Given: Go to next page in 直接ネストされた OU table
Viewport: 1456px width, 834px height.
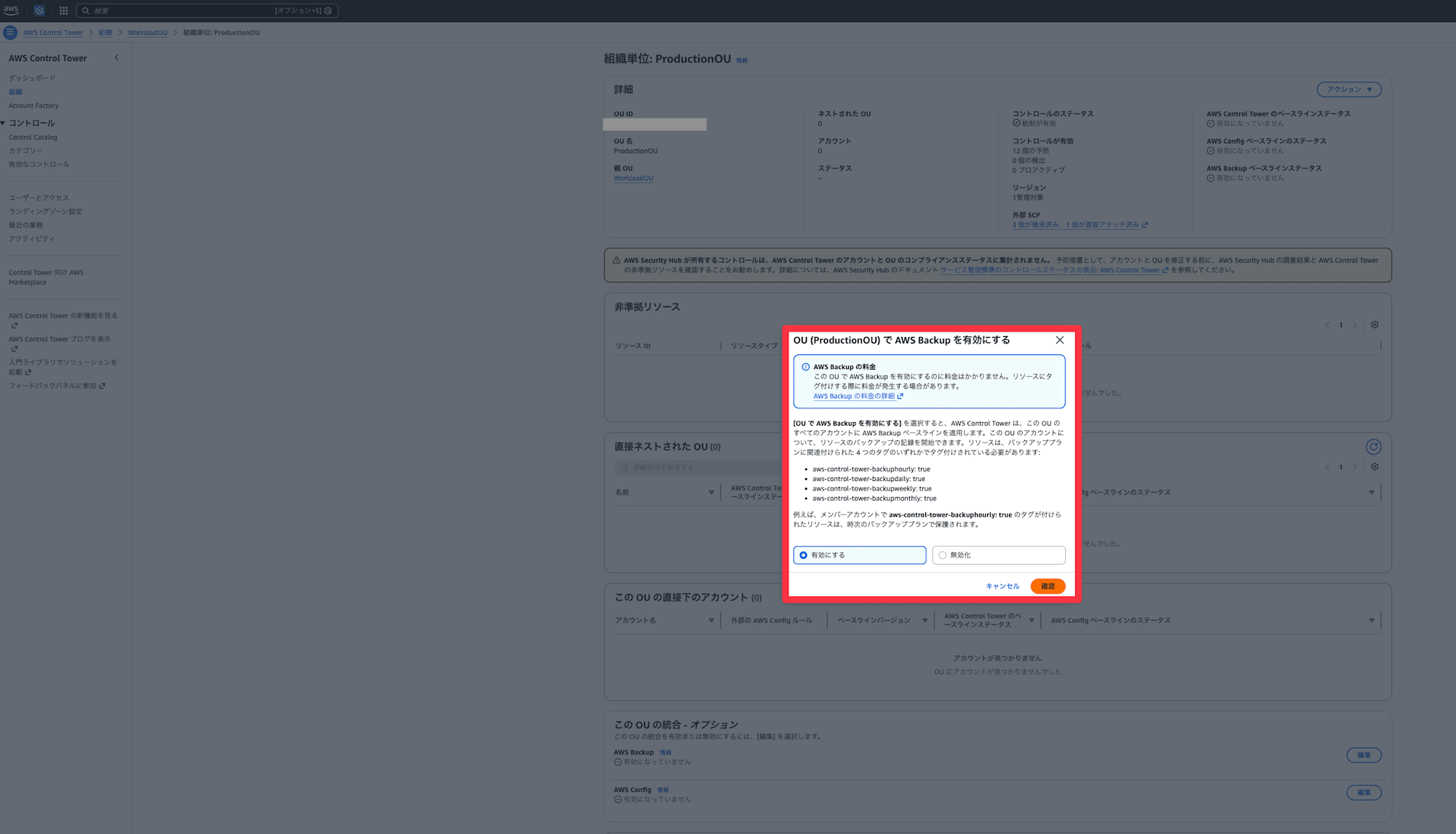Looking at the screenshot, I should [x=1355, y=467].
